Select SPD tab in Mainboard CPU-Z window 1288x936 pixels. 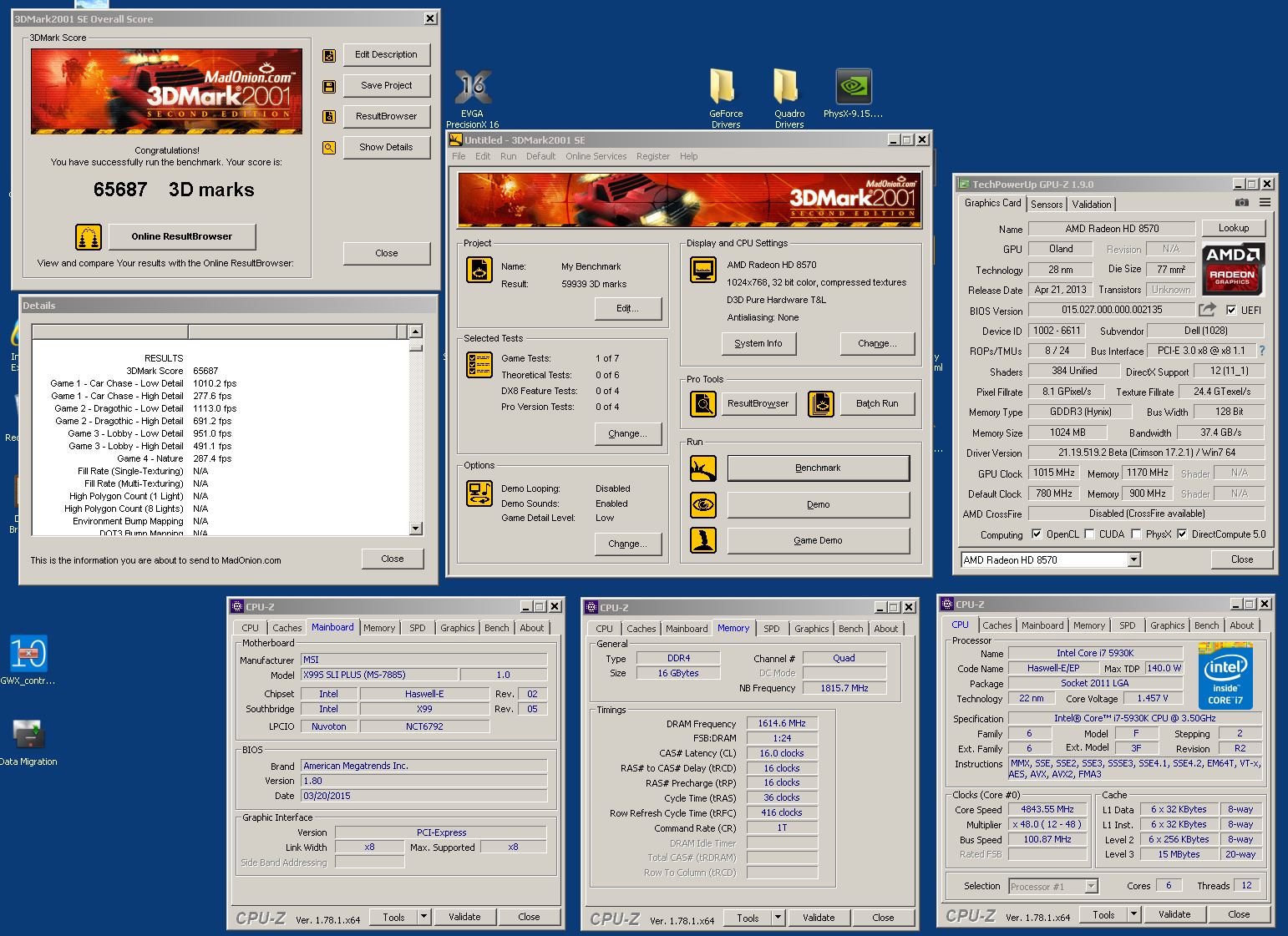tap(418, 628)
